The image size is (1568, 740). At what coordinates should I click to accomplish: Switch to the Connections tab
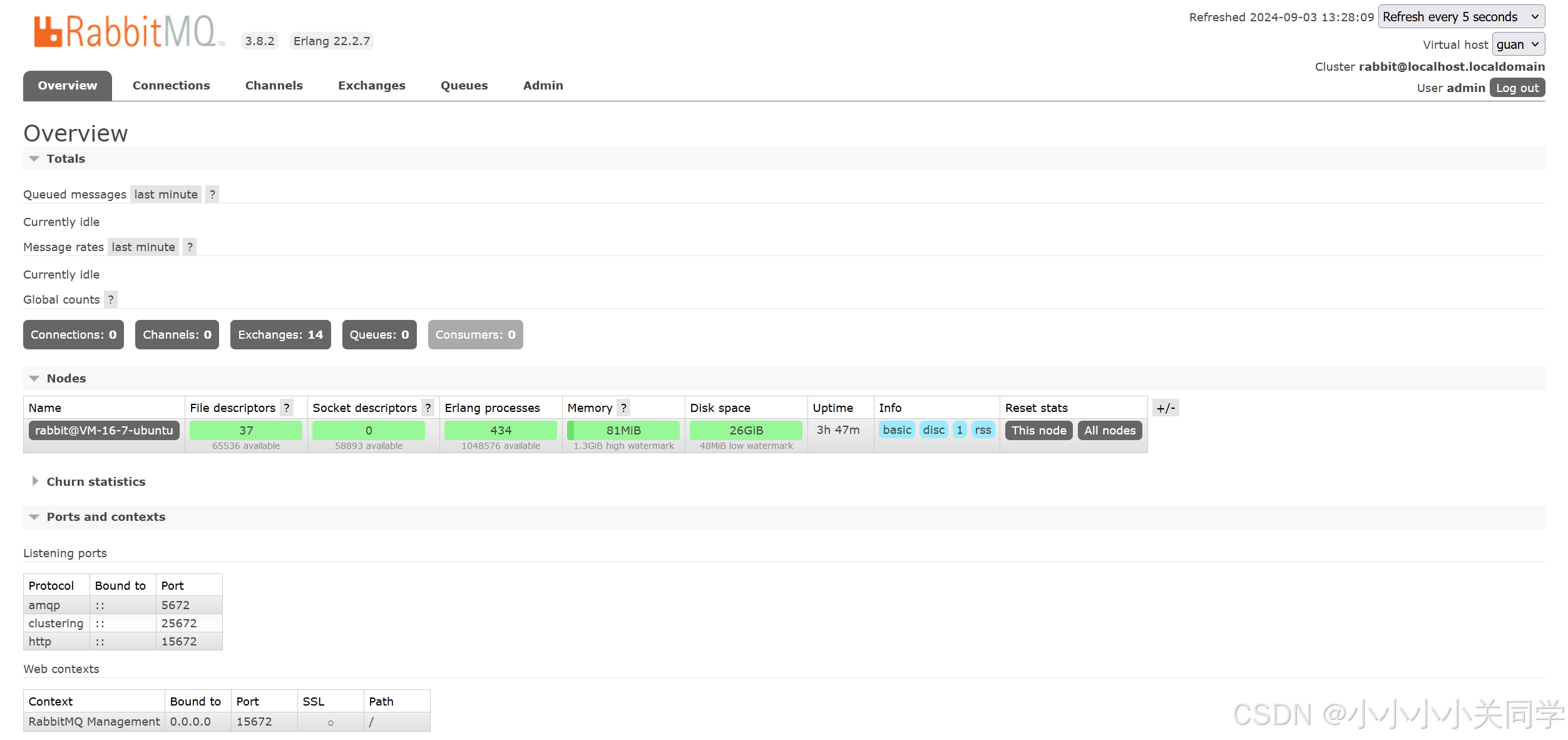172,86
